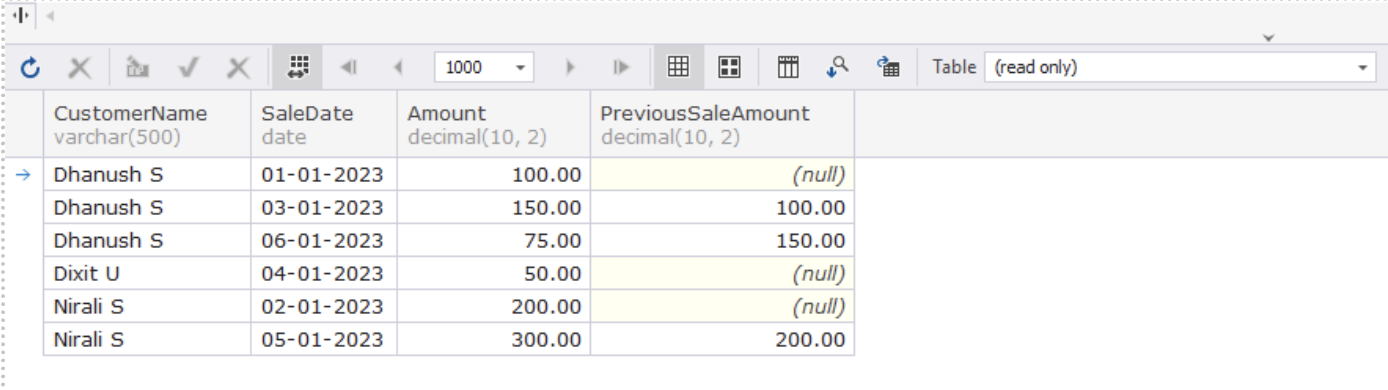This screenshot has height=390, width=1388.
Task: Select the Amount cell 300.00
Action: (x=494, y=339)
